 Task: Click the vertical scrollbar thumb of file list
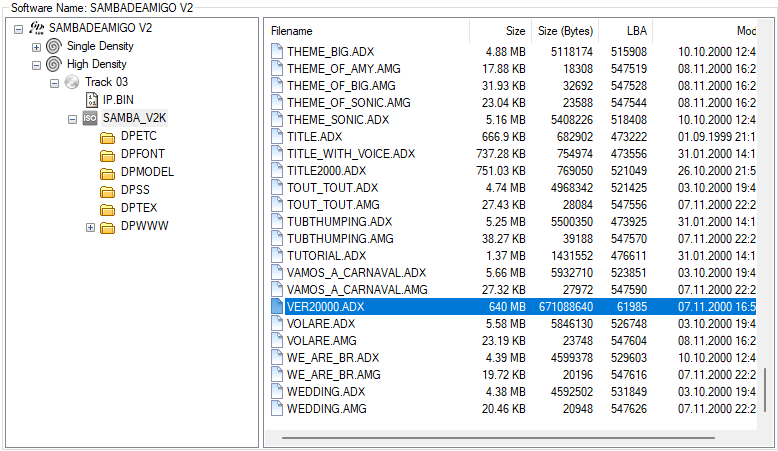[765, 392]
